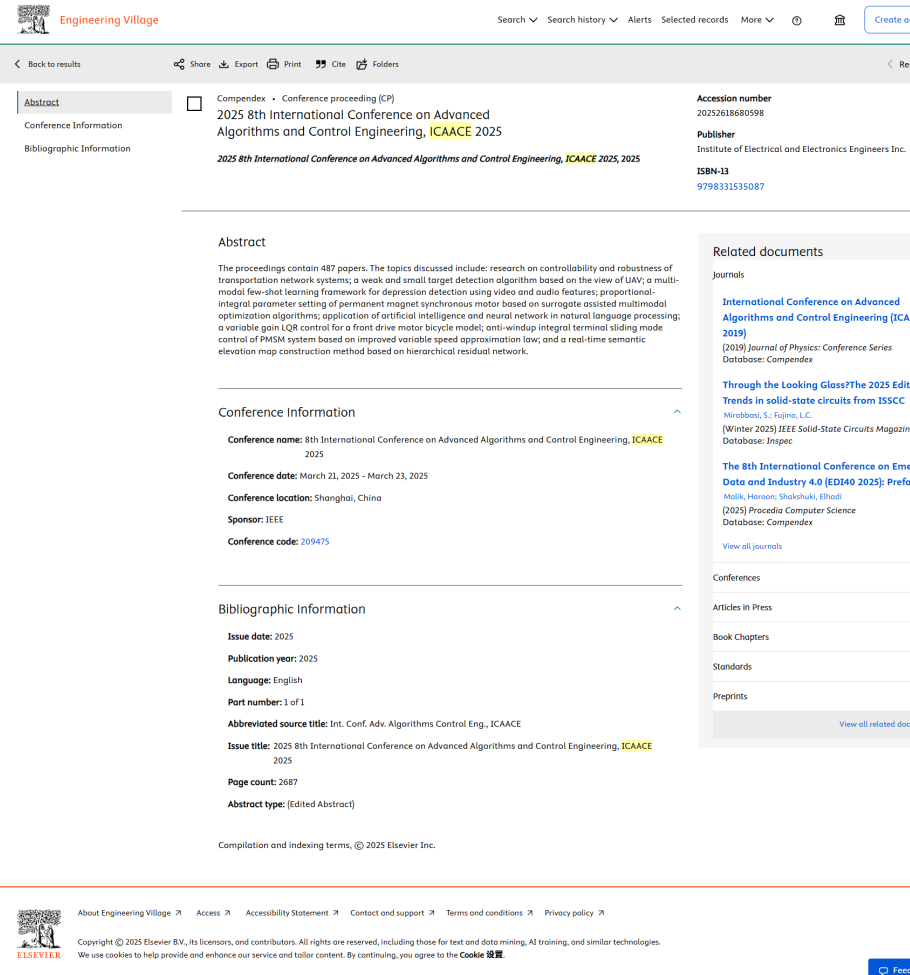Screen dimensions: 910x975
Task: Click author Shakshuki, Elhadi link
Action: click(x=810, y=496)
